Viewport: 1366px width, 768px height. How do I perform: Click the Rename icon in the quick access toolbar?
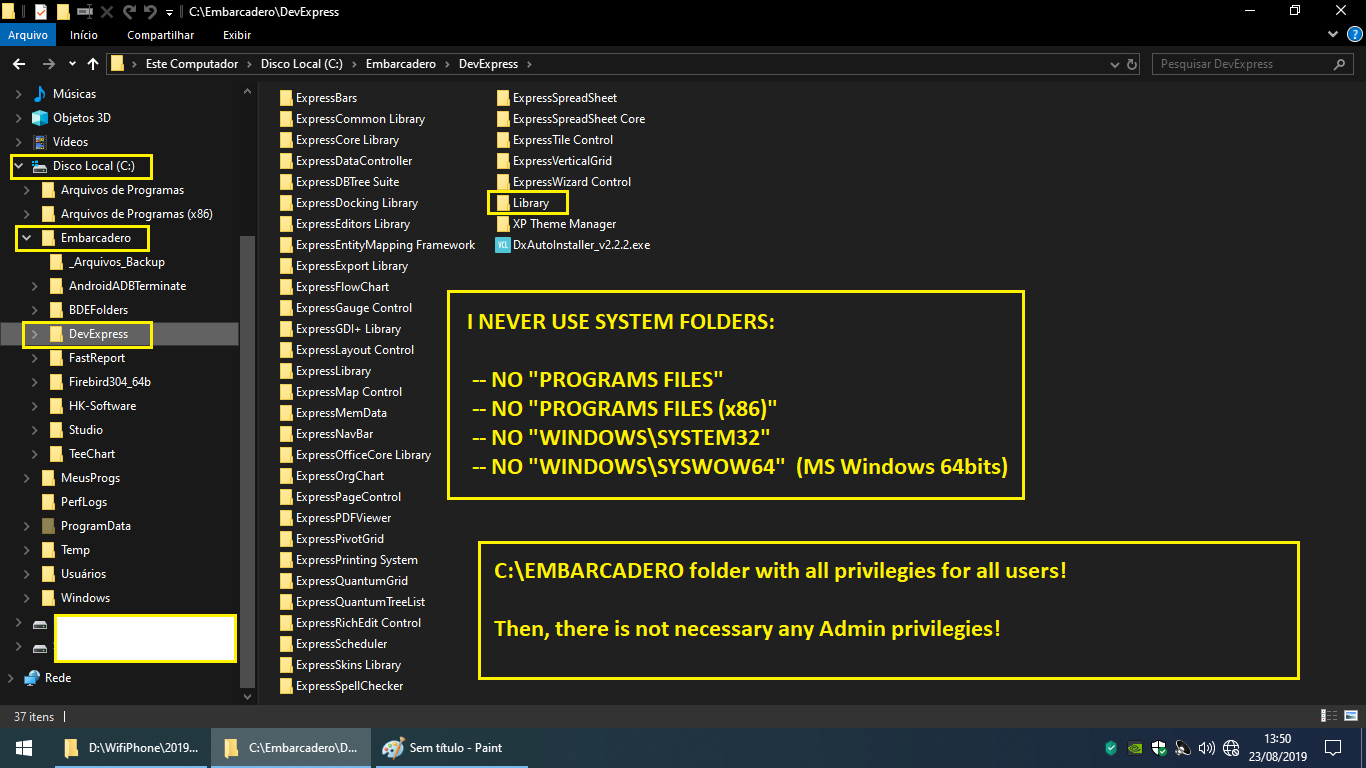(85, 12)
